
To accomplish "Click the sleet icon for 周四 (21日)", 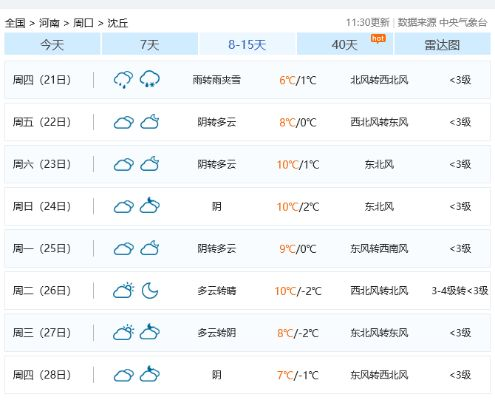I will [150, 79].
